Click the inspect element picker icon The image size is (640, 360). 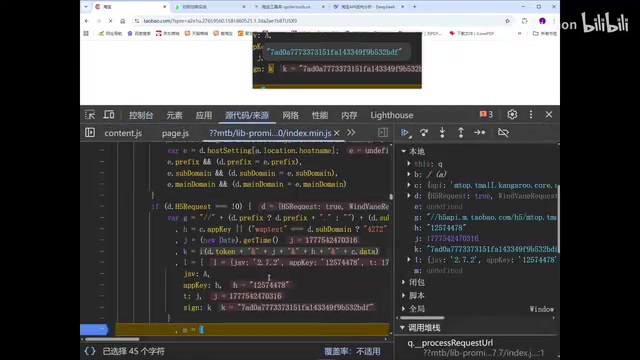point(90,115)
